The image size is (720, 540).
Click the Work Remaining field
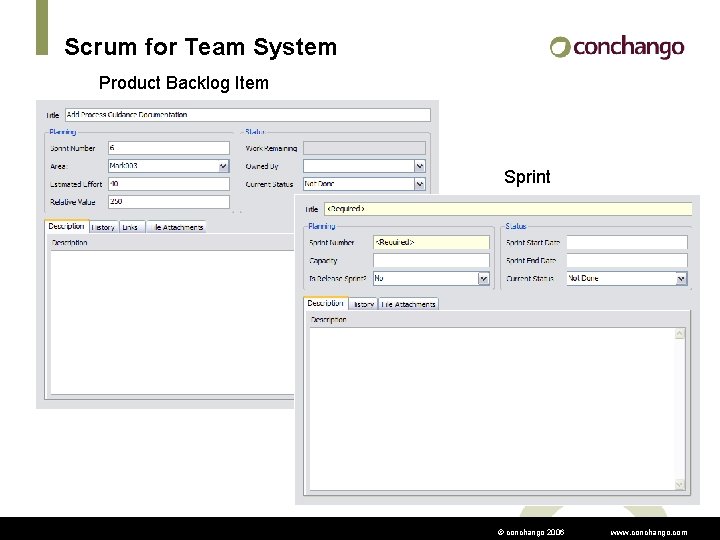tap(364, 148)
